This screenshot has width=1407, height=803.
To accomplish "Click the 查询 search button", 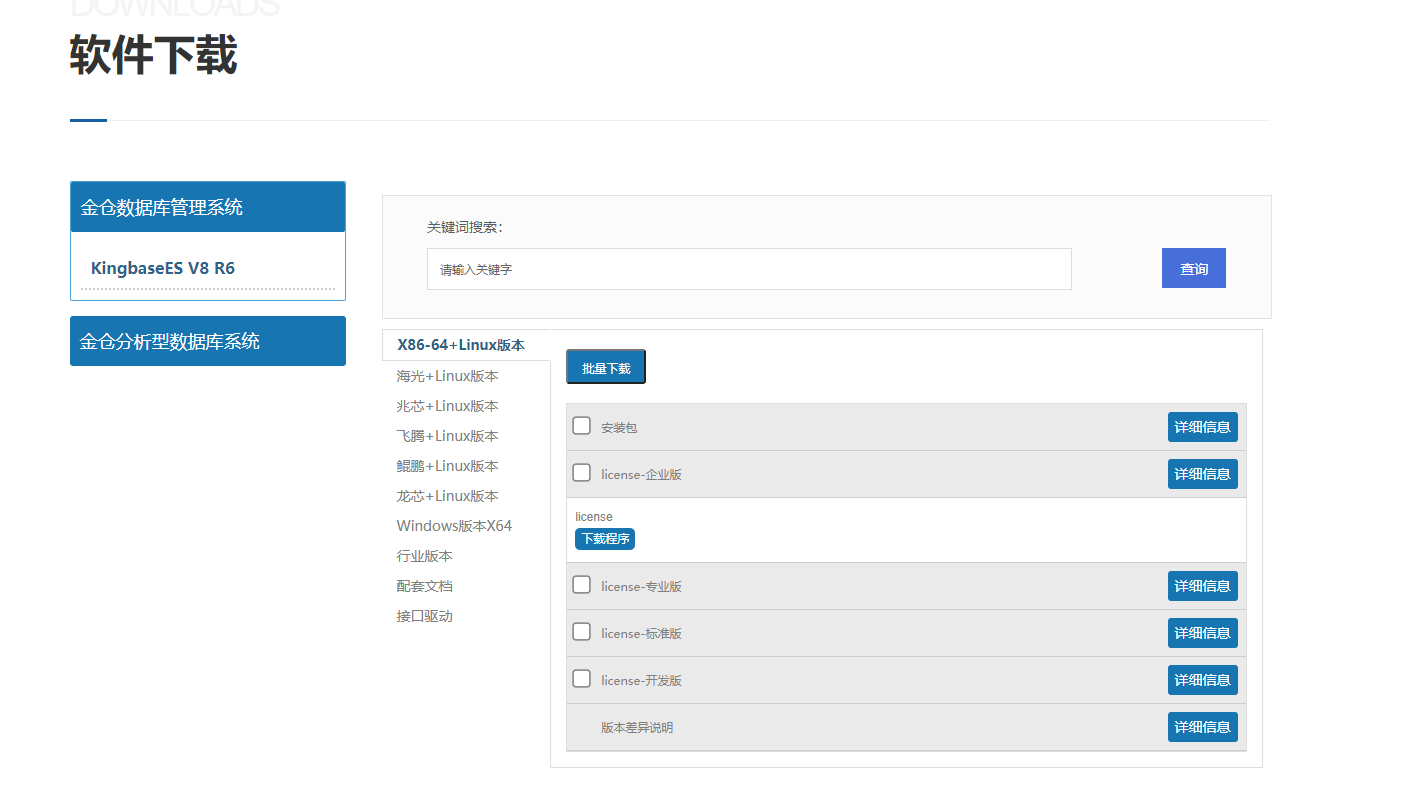I will [1194, 268].
